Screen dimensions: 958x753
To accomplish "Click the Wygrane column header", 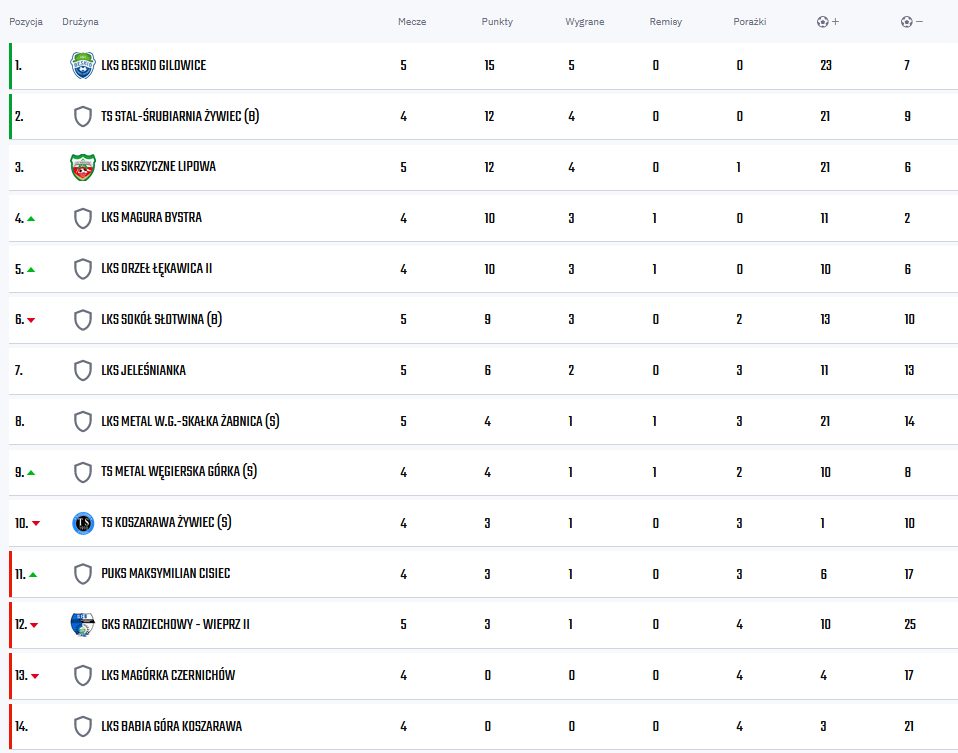I will (585, 22).
